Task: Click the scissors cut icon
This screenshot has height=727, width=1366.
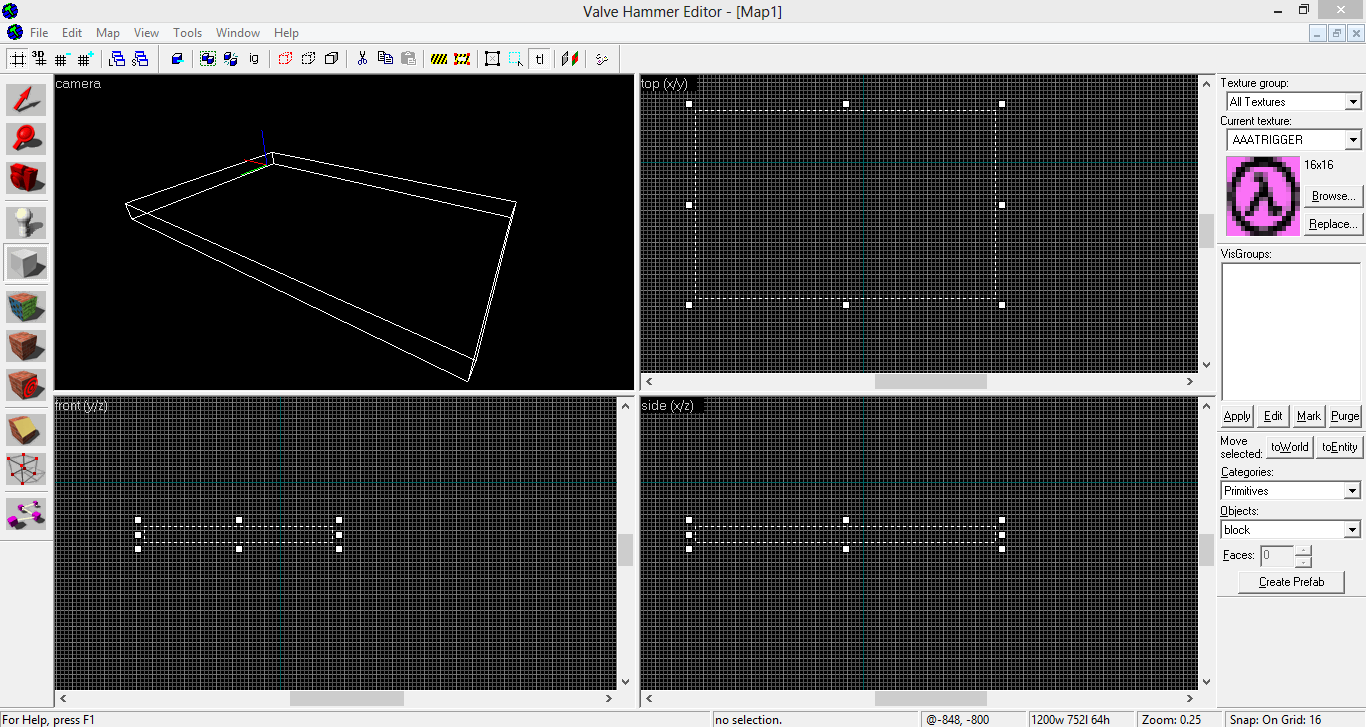Action: point(362,59)
